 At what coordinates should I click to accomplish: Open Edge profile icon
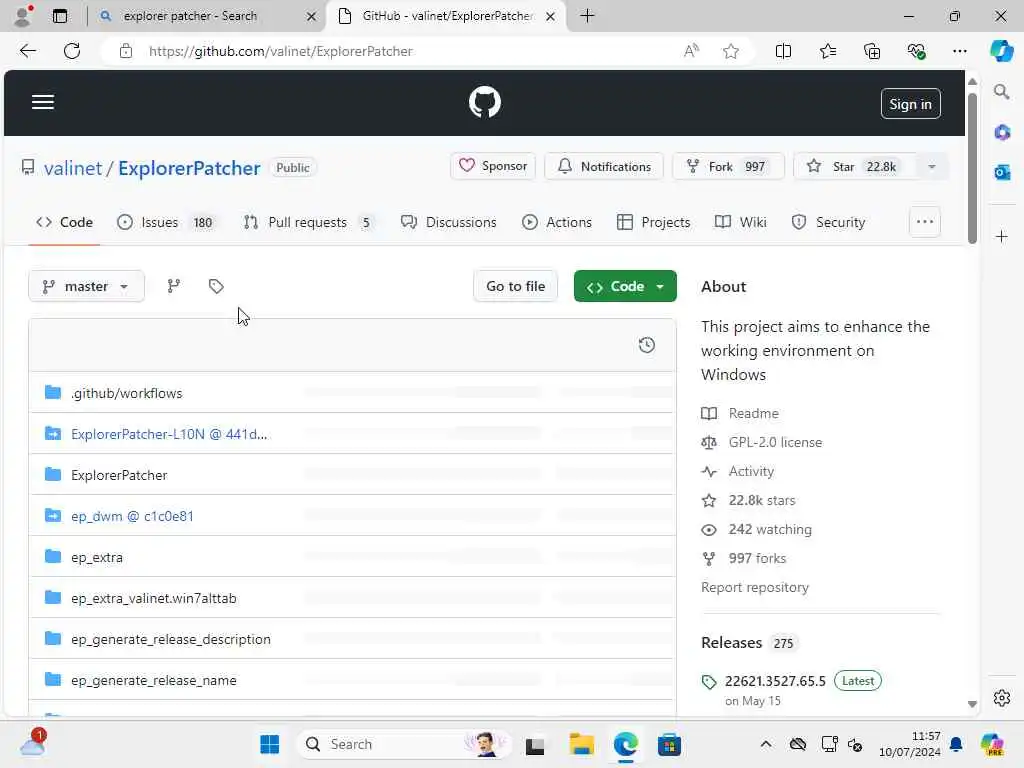point(23,16)
